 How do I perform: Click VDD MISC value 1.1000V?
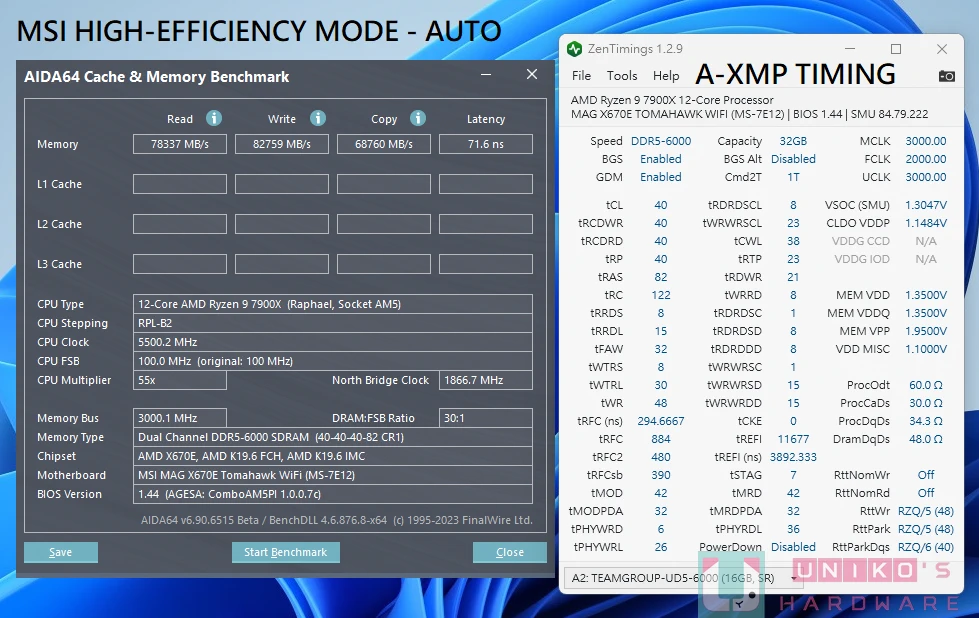point(926,350)
